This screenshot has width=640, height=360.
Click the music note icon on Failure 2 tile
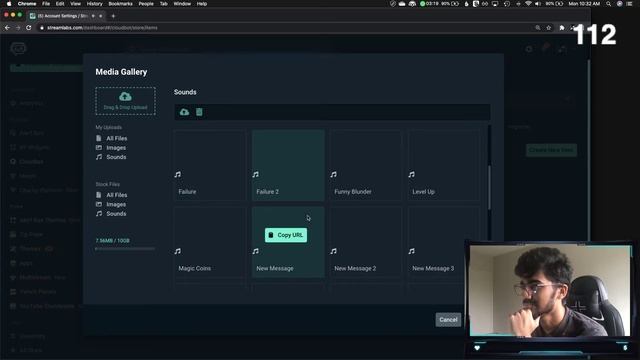256,174
